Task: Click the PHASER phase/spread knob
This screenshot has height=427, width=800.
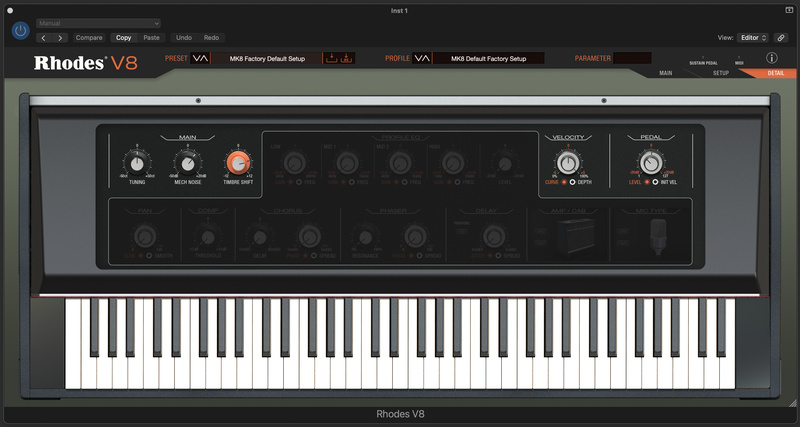Action: coord(415,237)
